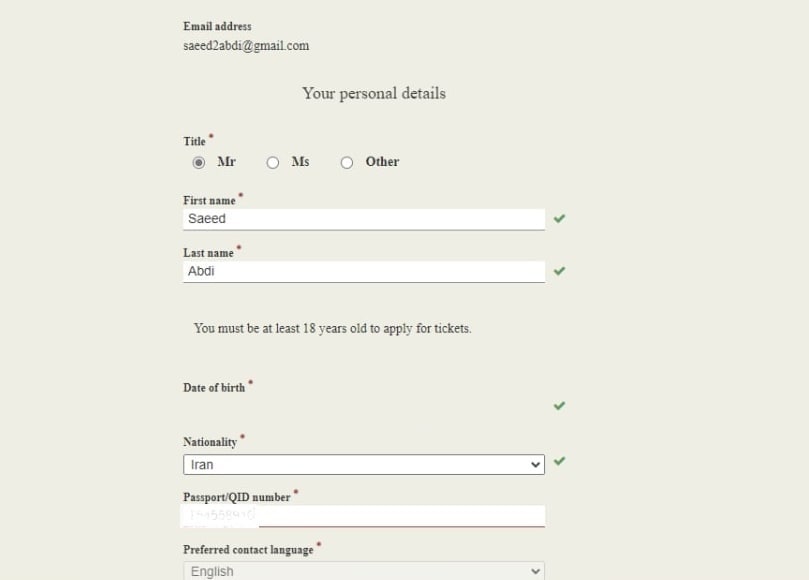Viewport: 809px width, 580px height.
Task: Click the Title field label
Action: [x=194, y=142]
